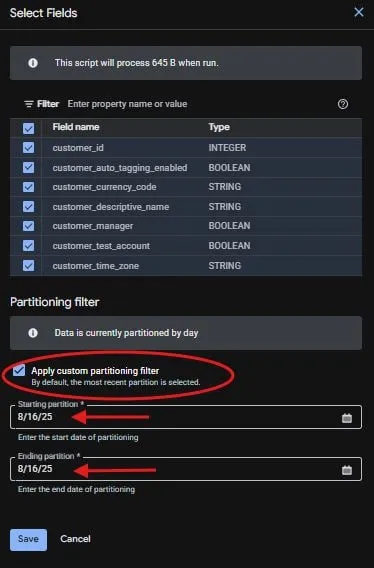Uncheck the customer_id field

point(29,147)
